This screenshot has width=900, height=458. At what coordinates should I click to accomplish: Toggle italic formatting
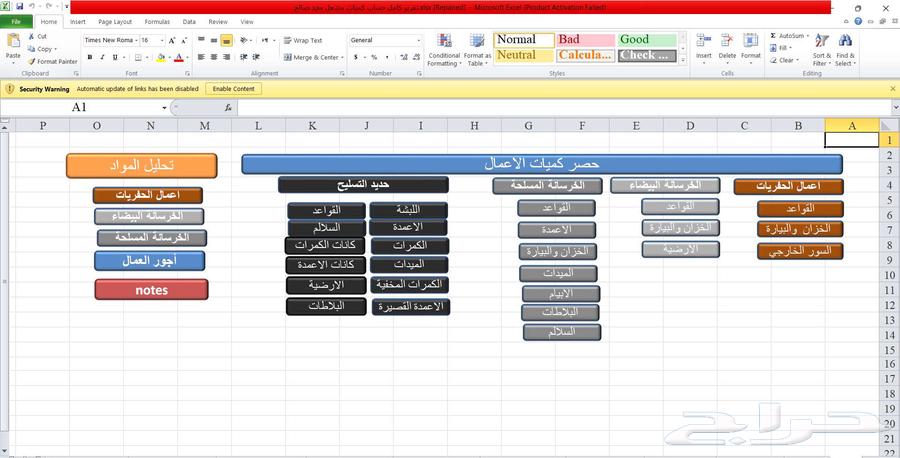click(x=102, y=57)
